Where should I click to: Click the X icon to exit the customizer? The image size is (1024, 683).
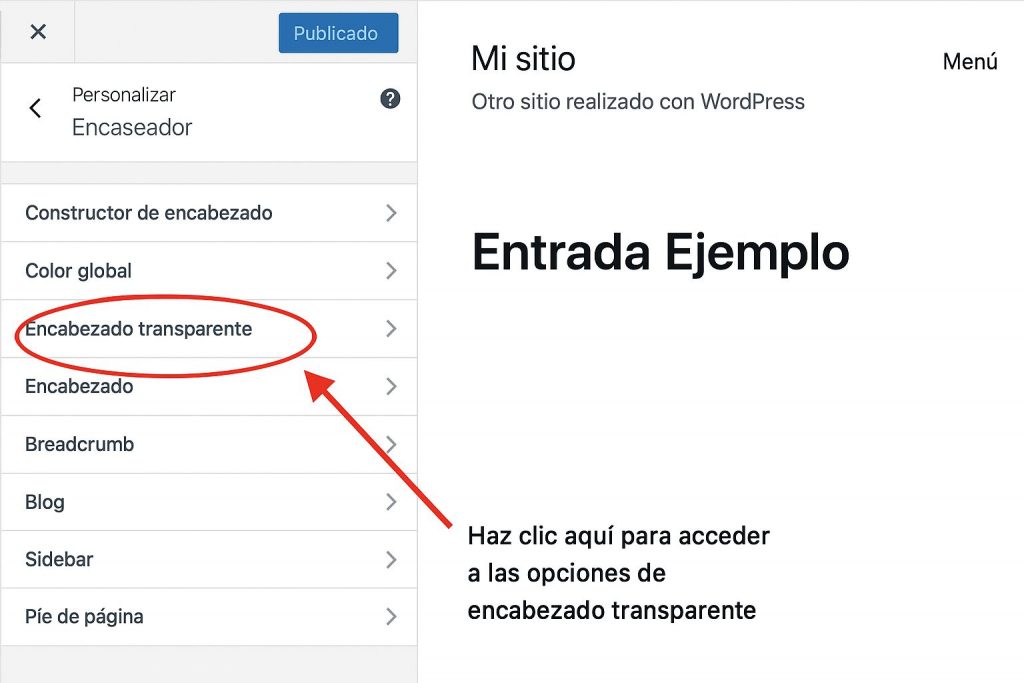(38, 31)
